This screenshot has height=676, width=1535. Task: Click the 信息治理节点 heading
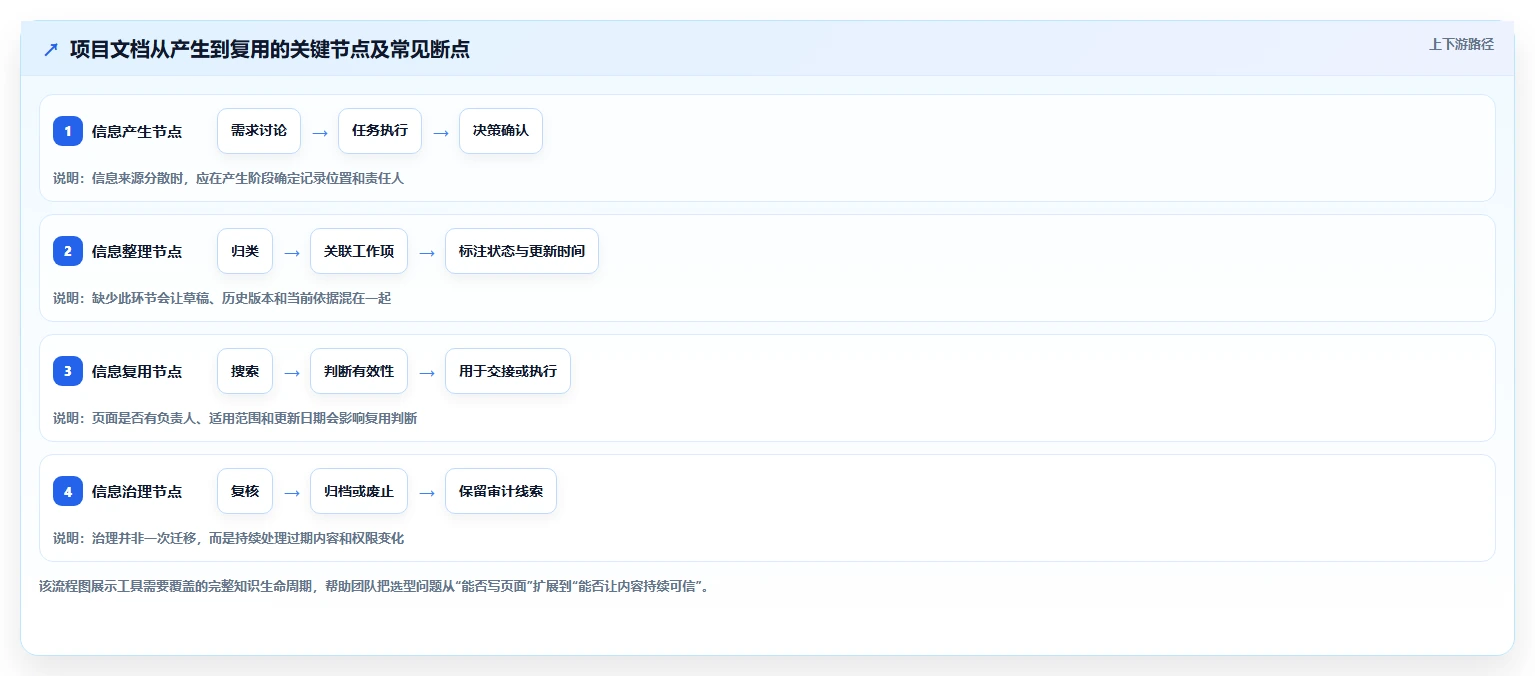coord(137,491)
